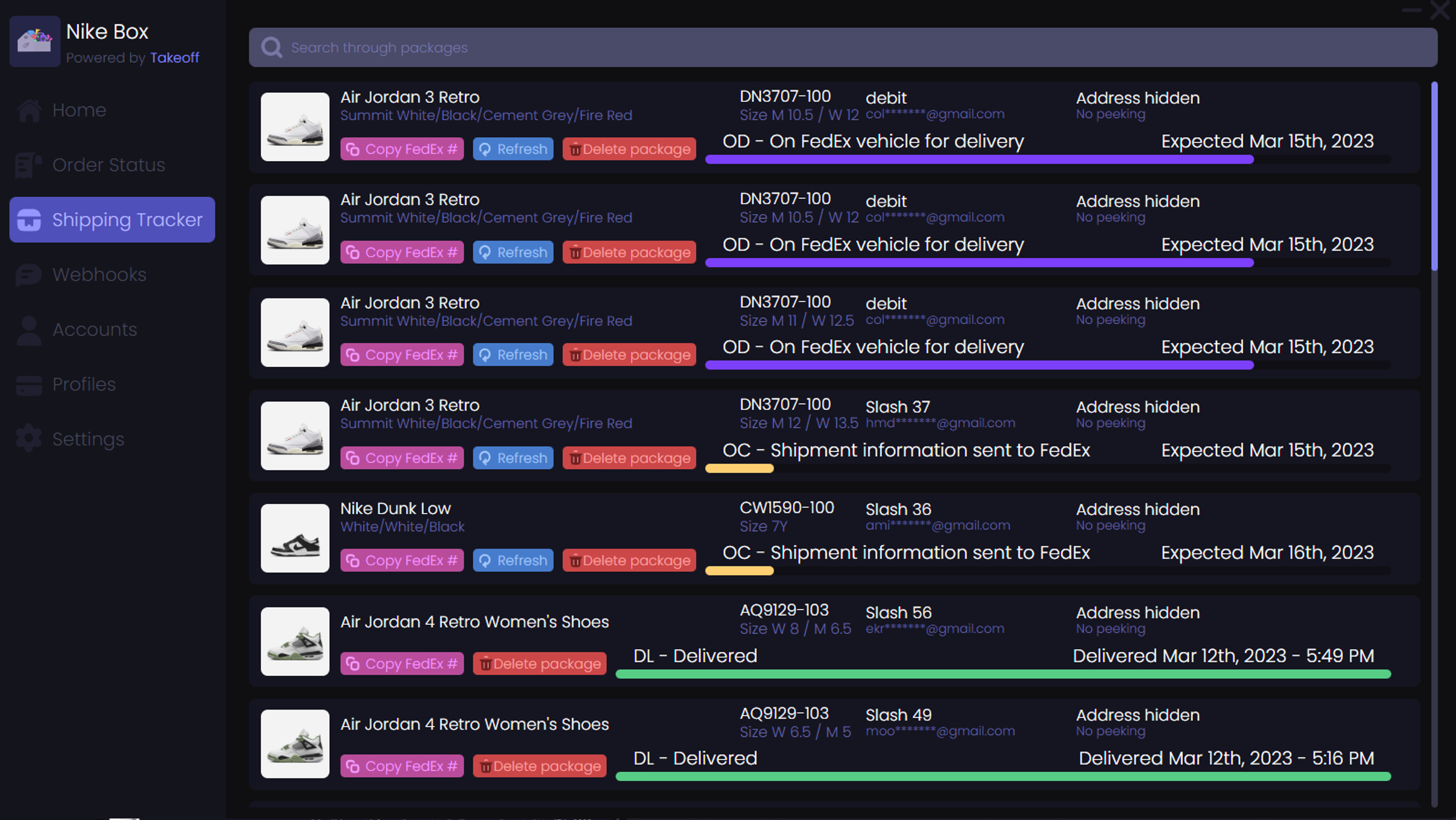Click the "Size W 6.5 / M 5" text
1456x820 pixels.
coord(795,731)
